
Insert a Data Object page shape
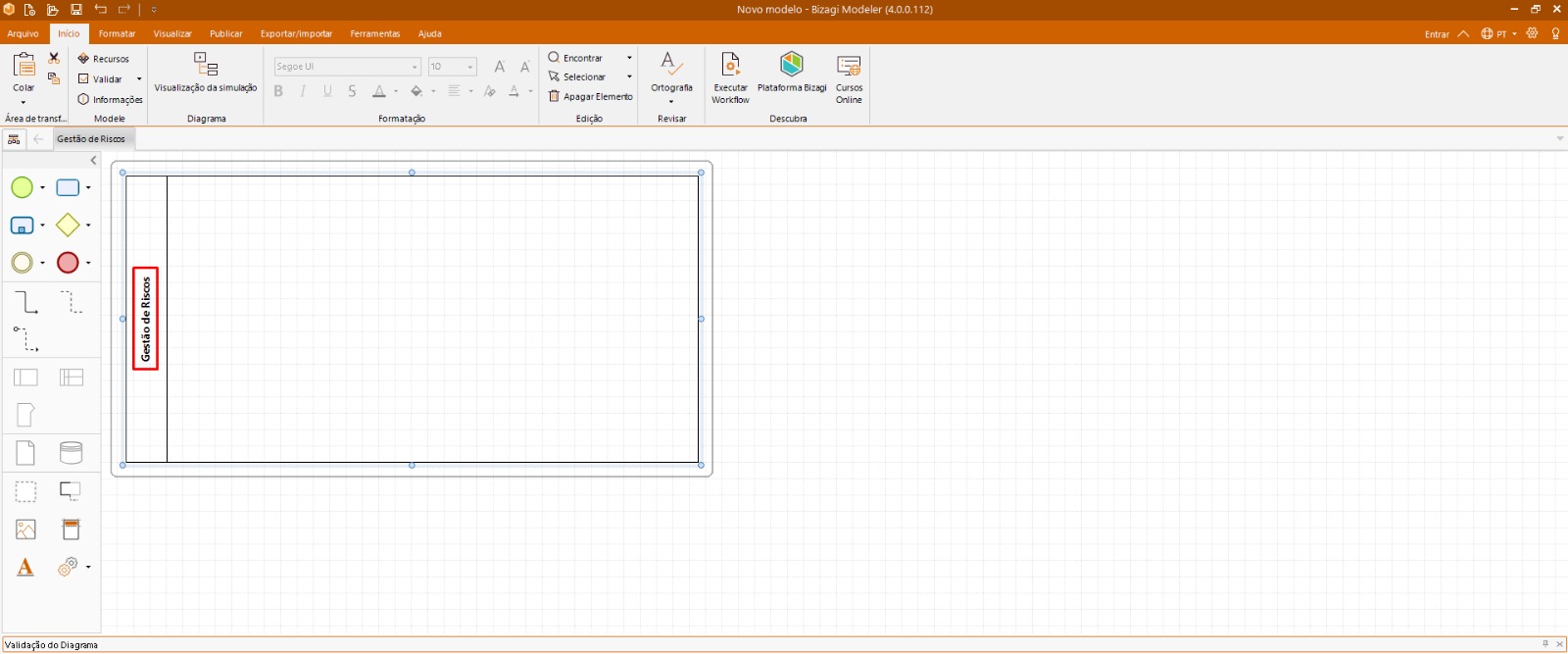click(x=25, y=453)
